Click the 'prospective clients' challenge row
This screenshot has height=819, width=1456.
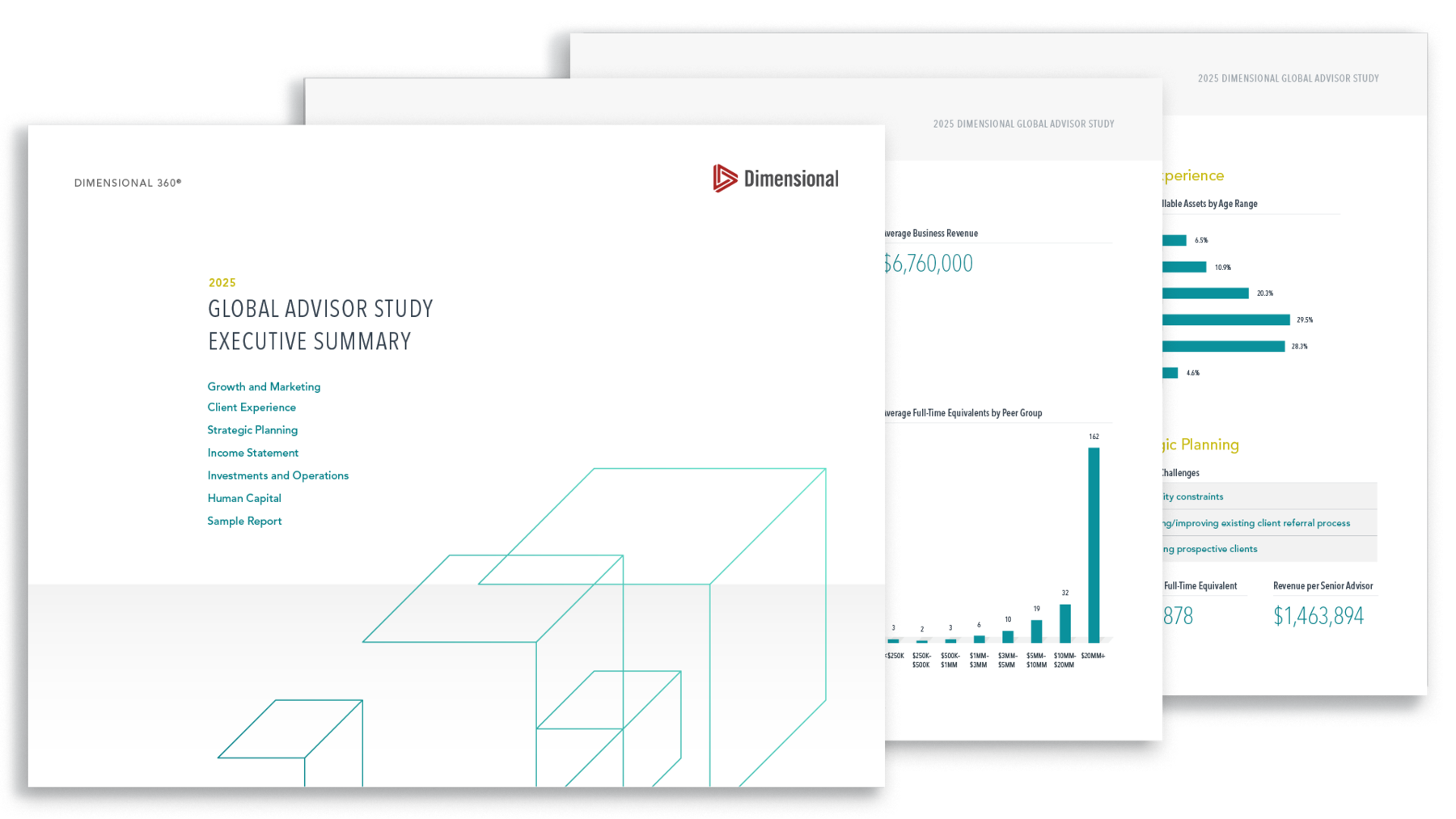(1270, 549)
